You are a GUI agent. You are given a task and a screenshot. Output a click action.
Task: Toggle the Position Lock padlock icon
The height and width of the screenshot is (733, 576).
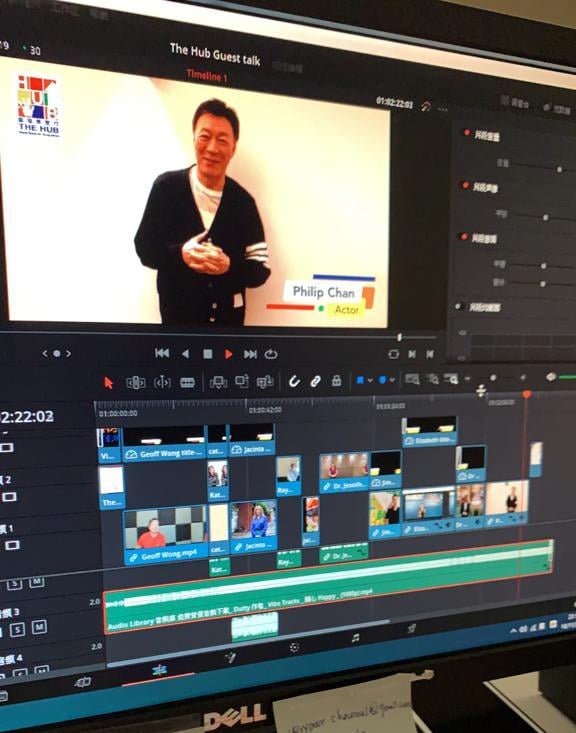336,380
